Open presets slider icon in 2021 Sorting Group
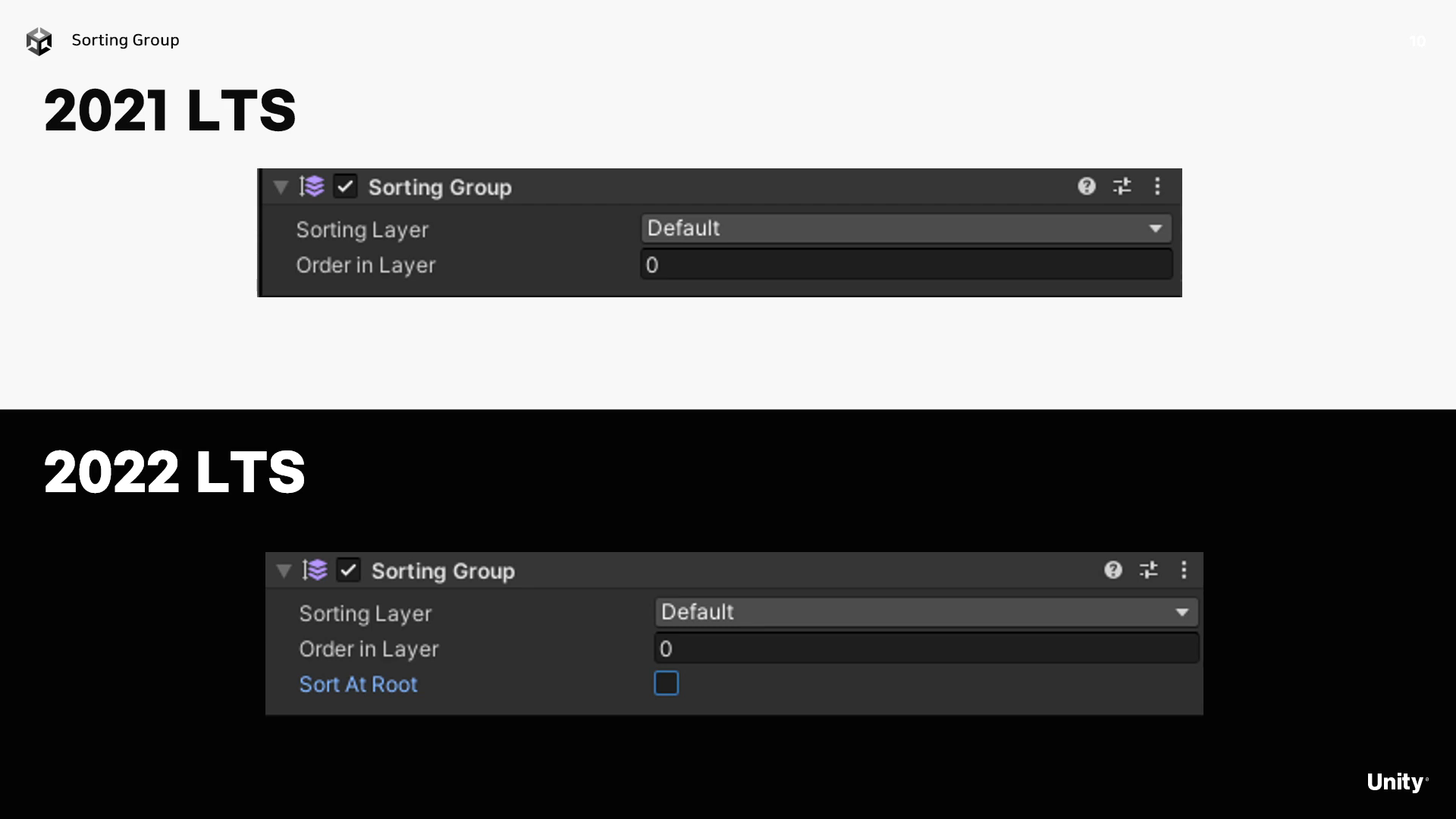Image resolution: width=1456 pixels, height=819 pixels. (x=1122, y=187)
